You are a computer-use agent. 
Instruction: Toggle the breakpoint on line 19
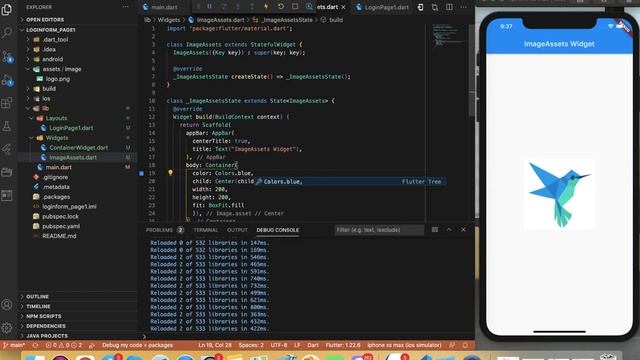click(142, 173)
